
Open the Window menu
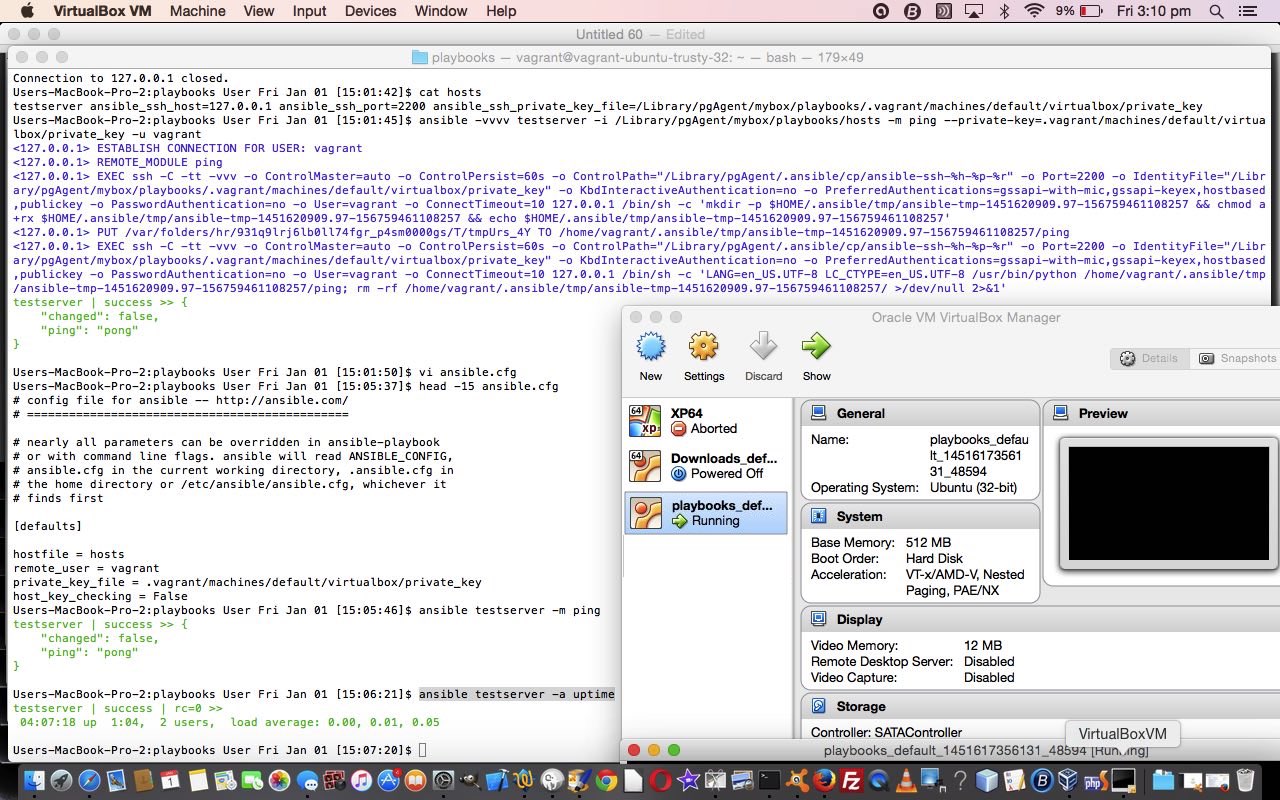[x=440, y=11]
